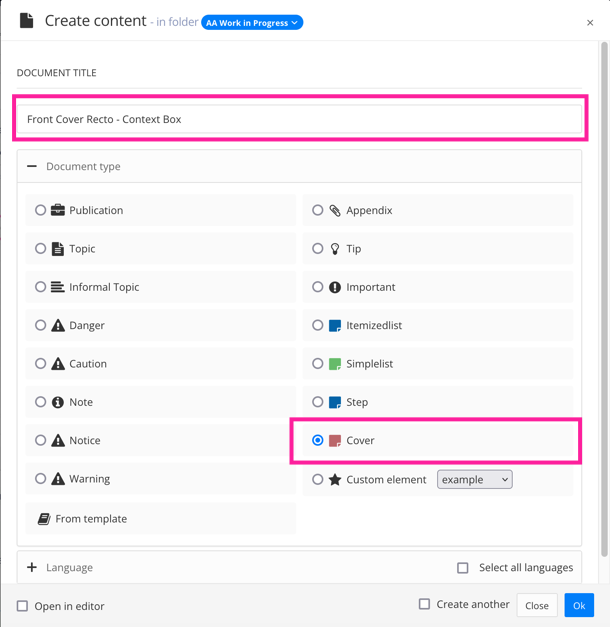The height and width of the screenshot is (627, 610).
Task: Select the Informal Topic radio button
Action: 41,287
